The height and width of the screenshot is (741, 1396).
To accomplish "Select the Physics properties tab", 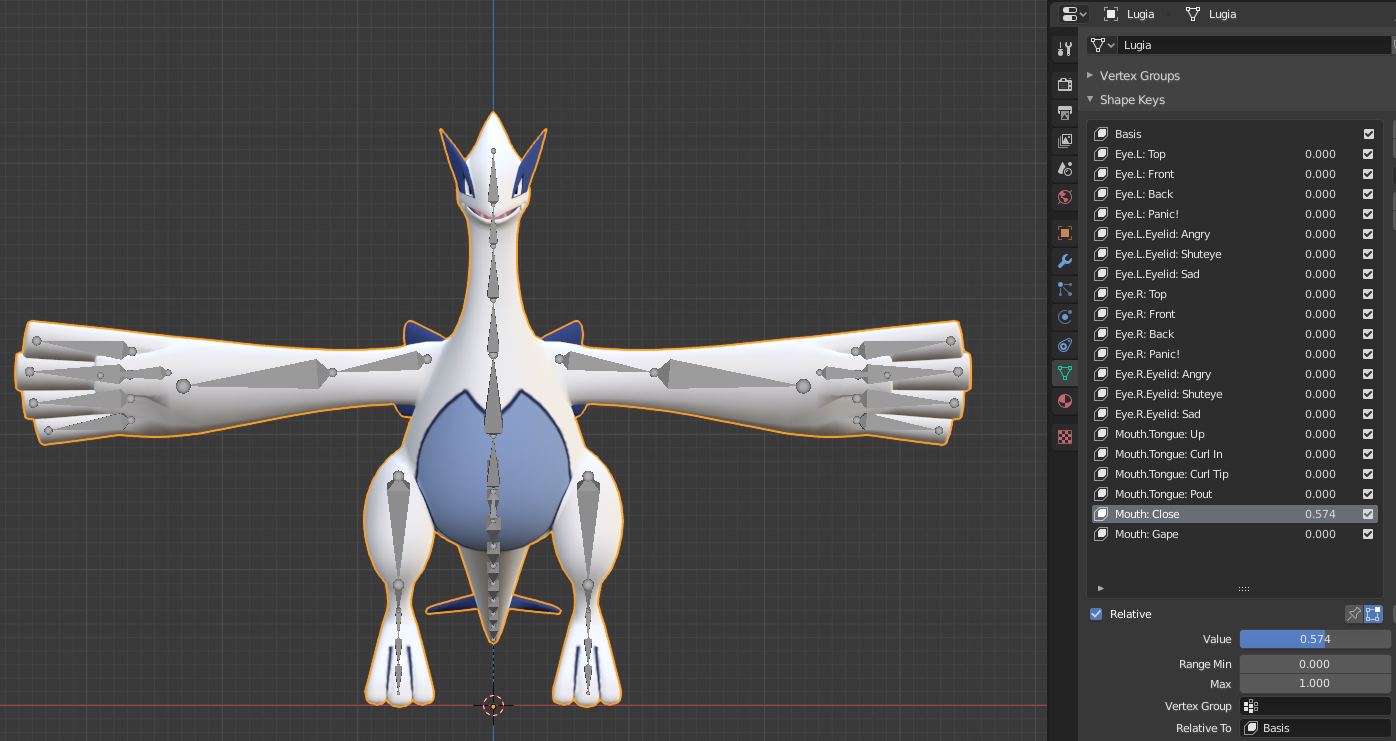I will pos(1064,317).
